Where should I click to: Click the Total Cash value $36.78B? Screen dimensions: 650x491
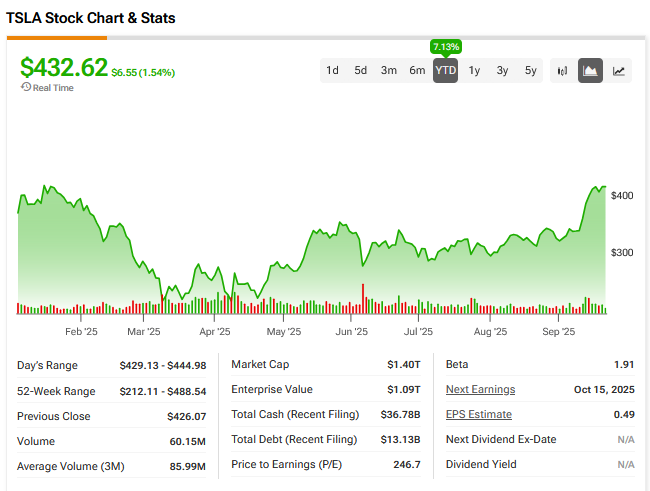[x=400, y=414]
